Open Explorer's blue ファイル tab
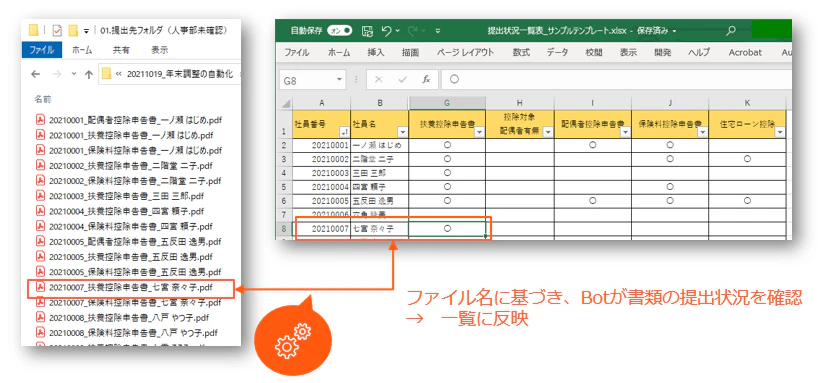818x383 pixels. point(42,51)
